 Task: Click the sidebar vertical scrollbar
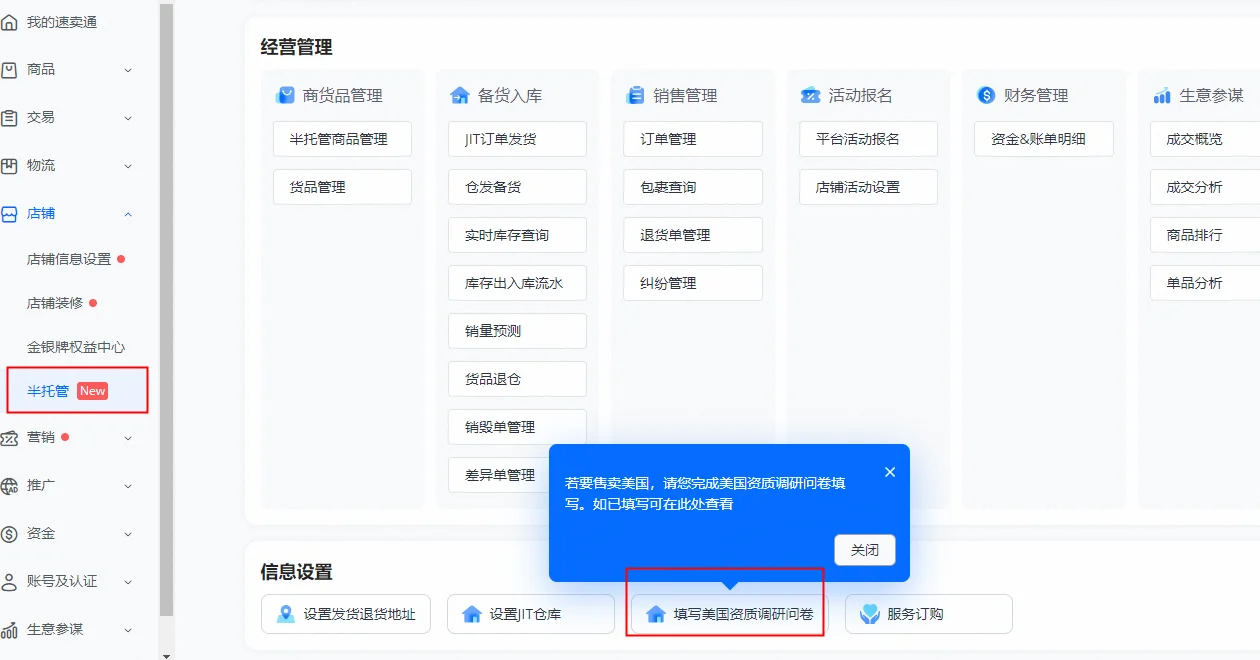[x=166, y=310]
